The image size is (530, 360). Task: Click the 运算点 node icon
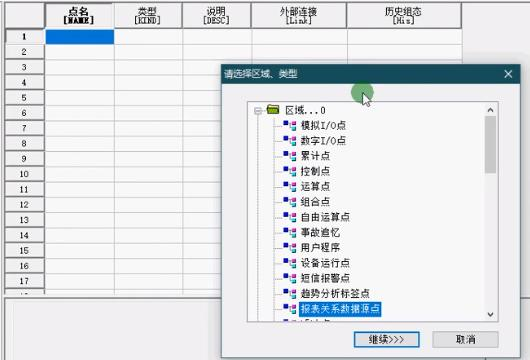point(290,186)
